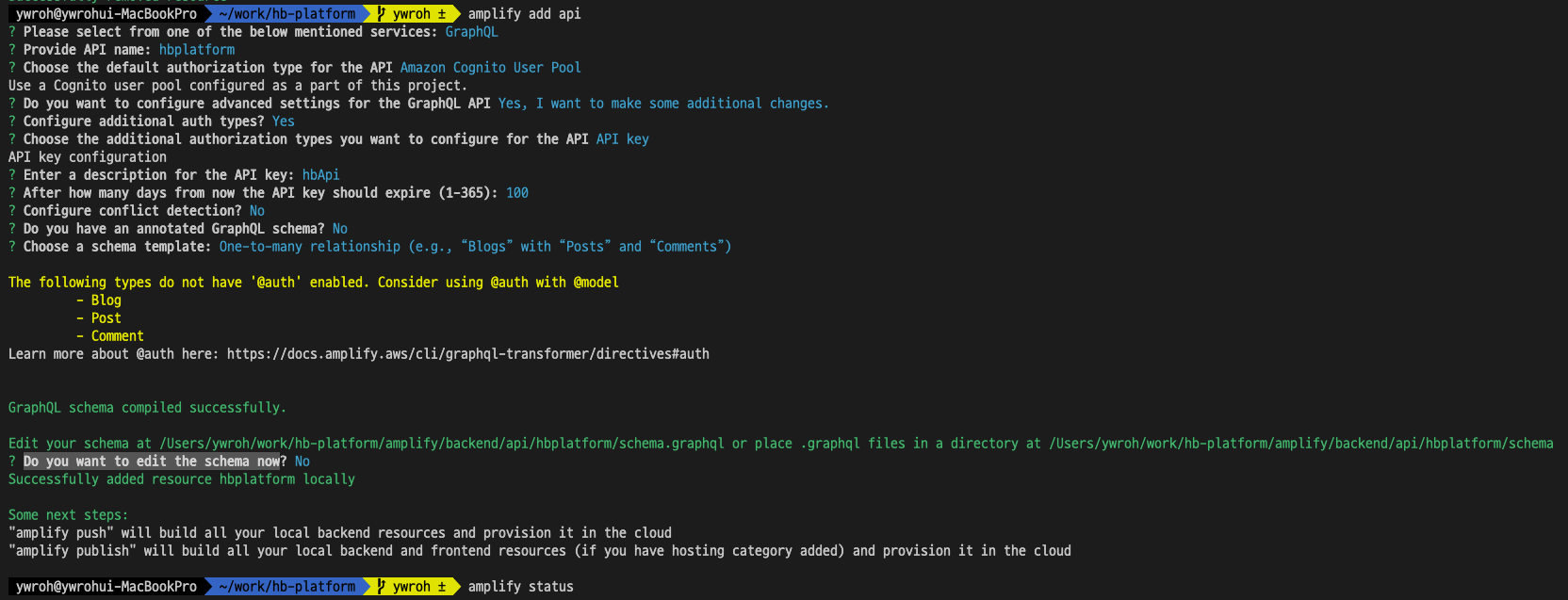Image resolution: width=1568 pixels, height=600 pixels.
Task: Click 'ywroh@ywrohui-MacBookPro' in the bottom prompt
Action: [106, 587]
